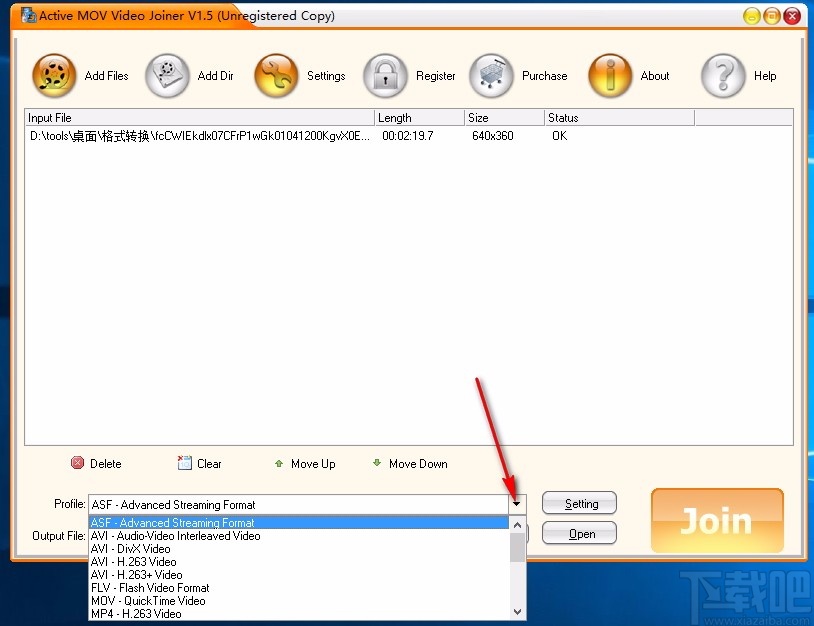Select the loaded video file row
The image size is (814, 626).
pos(200,136)
